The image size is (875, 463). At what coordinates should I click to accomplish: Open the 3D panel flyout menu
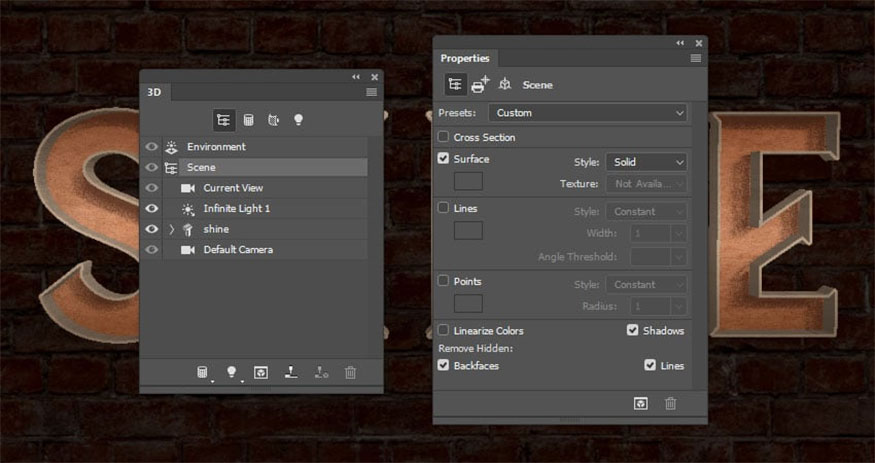click(x=371, y=92)
